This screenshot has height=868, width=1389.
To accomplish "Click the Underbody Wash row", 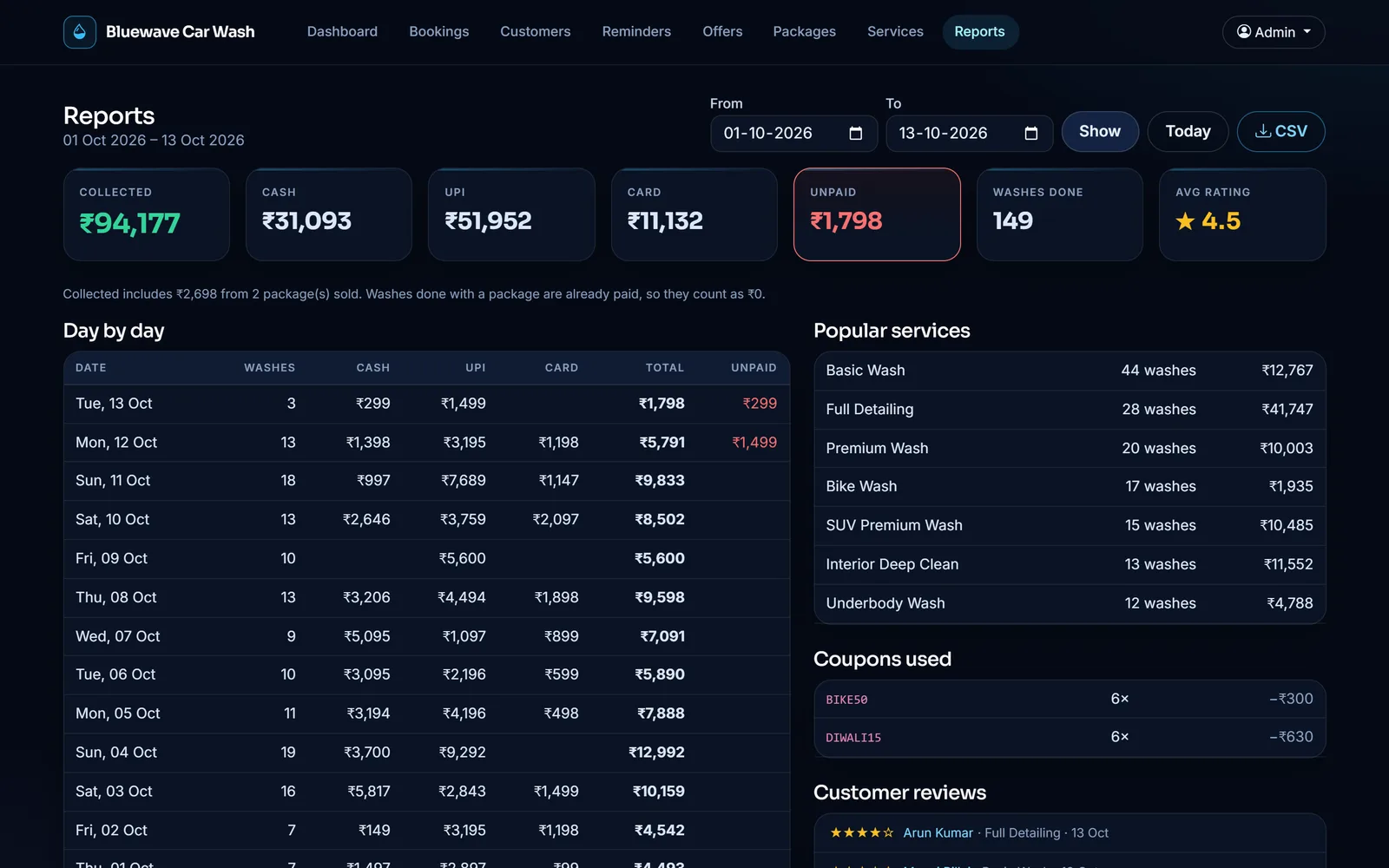I will click(x=1070, y=603).
